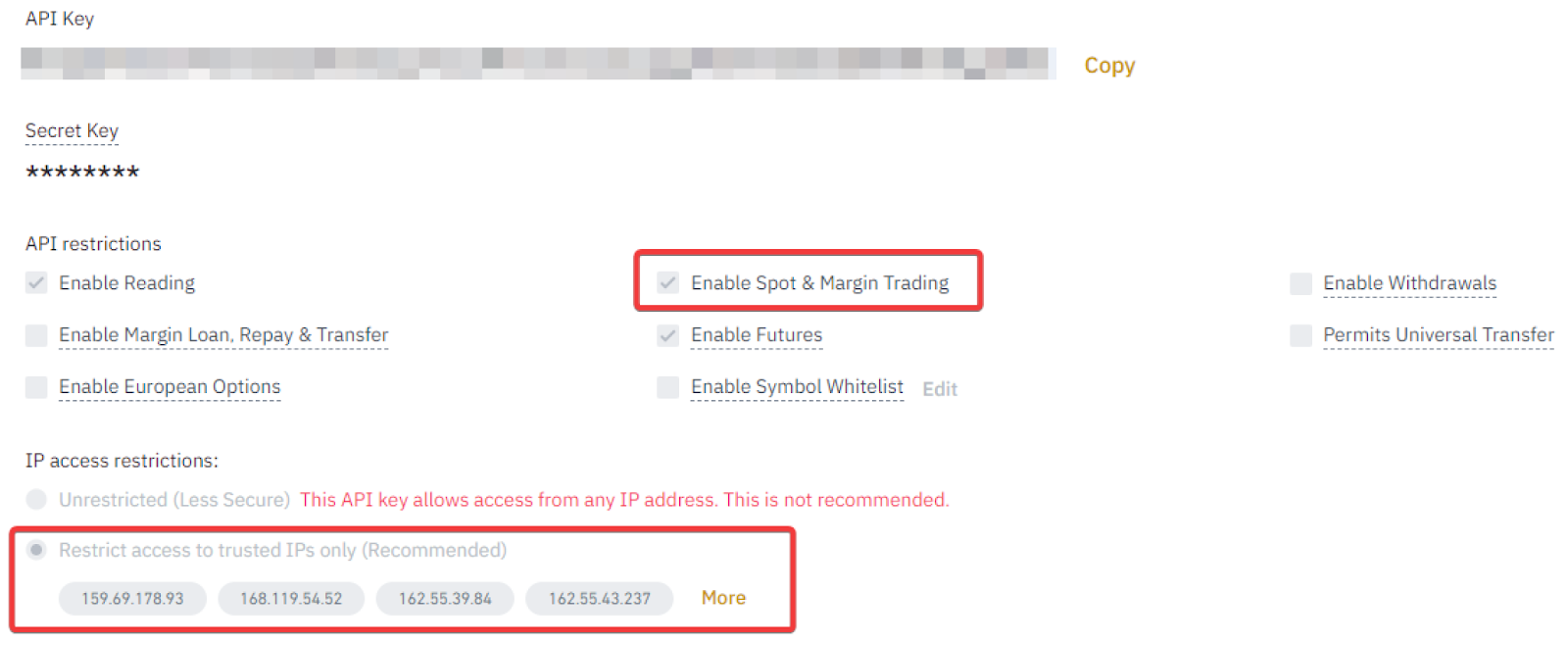Toggle the Enable Reading checkbox
The image size is (1568, 646).
(36, 283)
